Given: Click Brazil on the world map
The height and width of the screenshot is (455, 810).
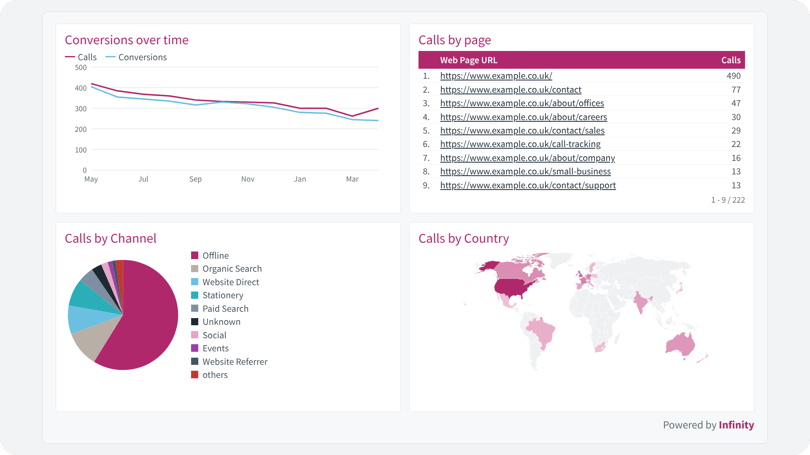Looking at the screenshot, I should tap(542, 332).
